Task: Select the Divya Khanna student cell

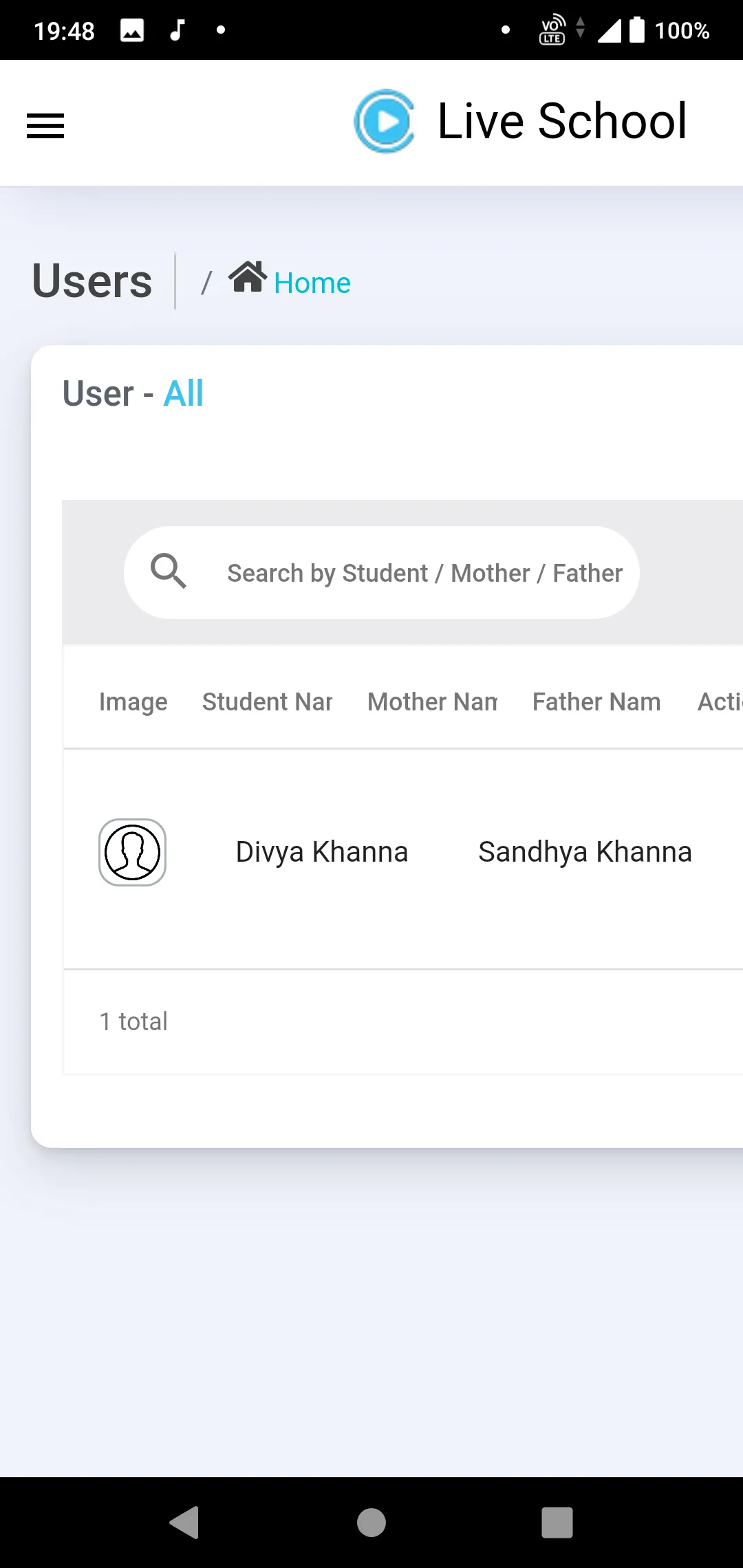Action: [322, 852]
